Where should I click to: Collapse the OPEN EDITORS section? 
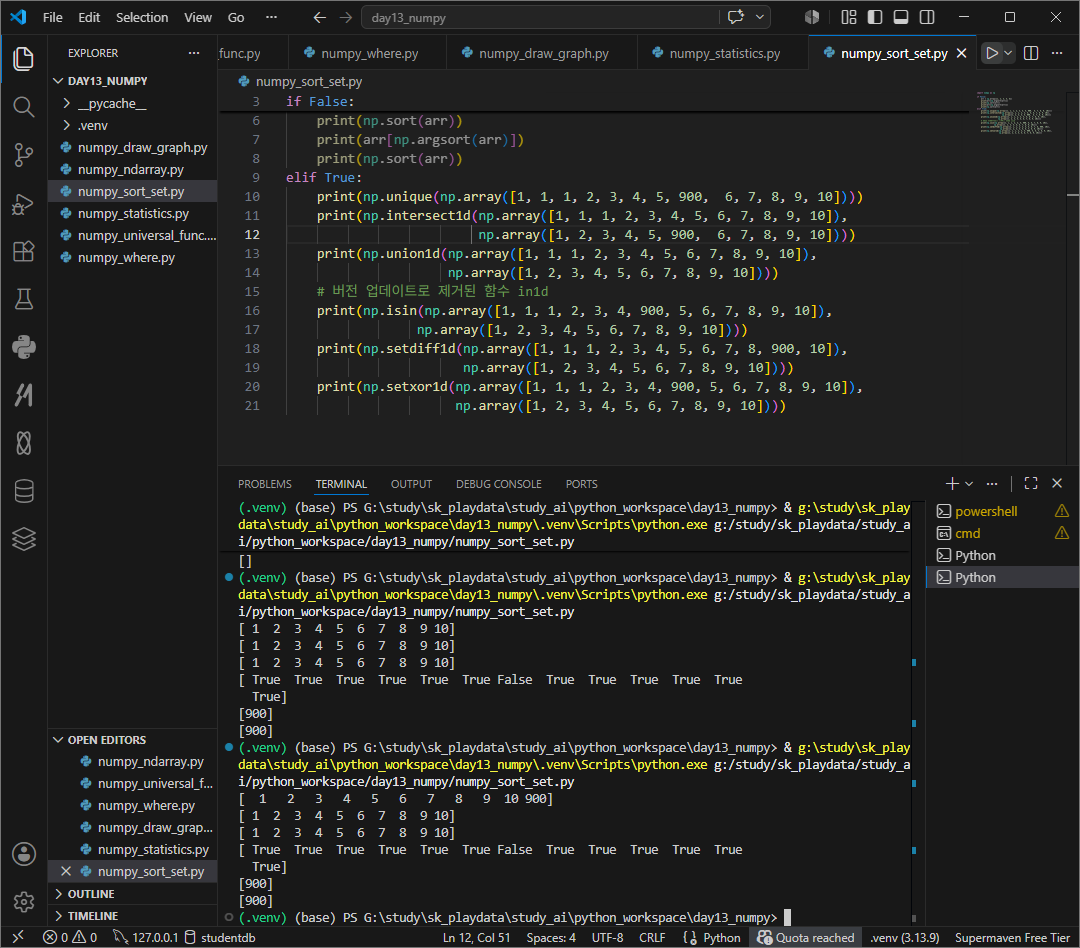click(132, 739)
